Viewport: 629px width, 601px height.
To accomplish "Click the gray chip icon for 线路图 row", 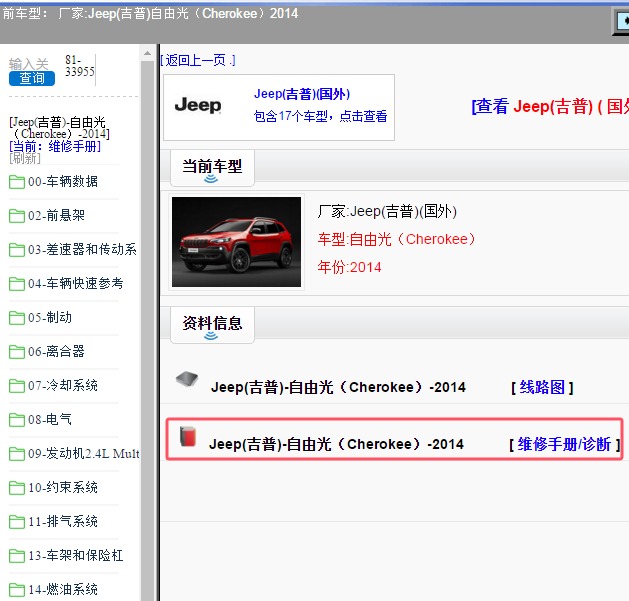I will (187, 379).
